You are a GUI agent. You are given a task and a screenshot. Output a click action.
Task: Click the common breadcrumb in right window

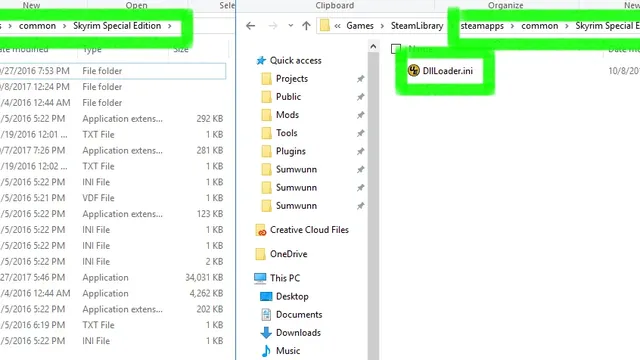pos(539,26)
